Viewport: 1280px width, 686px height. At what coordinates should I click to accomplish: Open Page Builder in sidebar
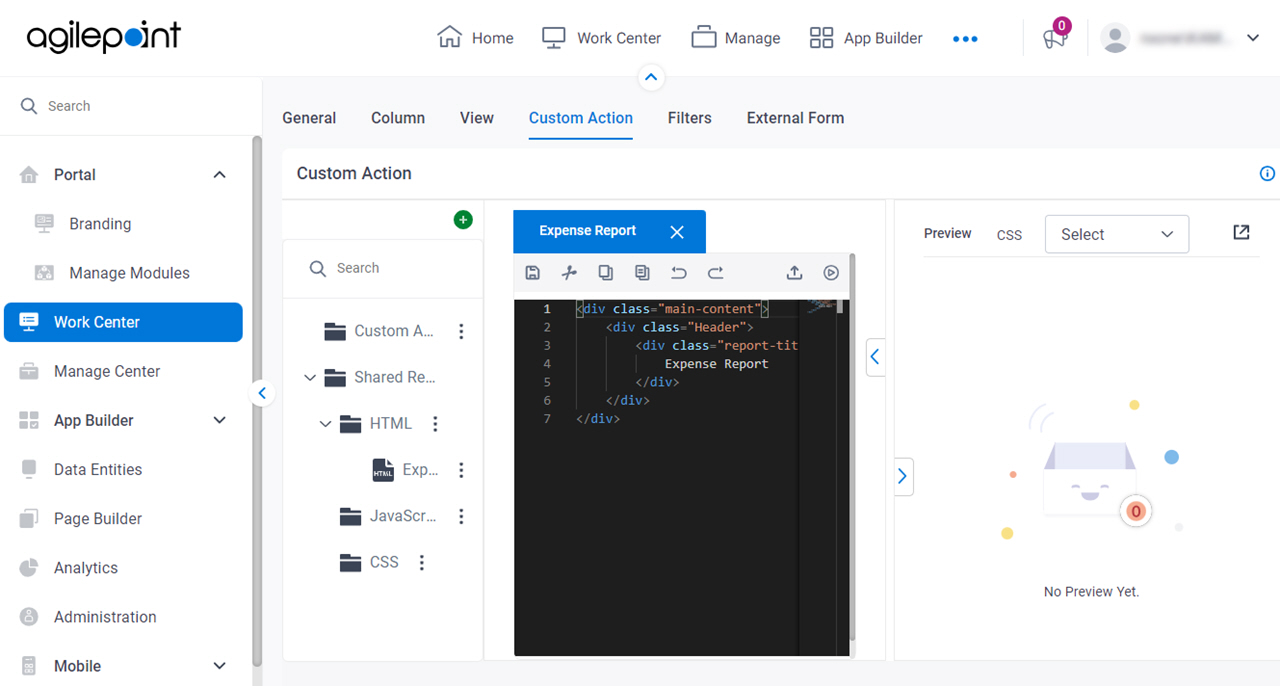(98, 518)
